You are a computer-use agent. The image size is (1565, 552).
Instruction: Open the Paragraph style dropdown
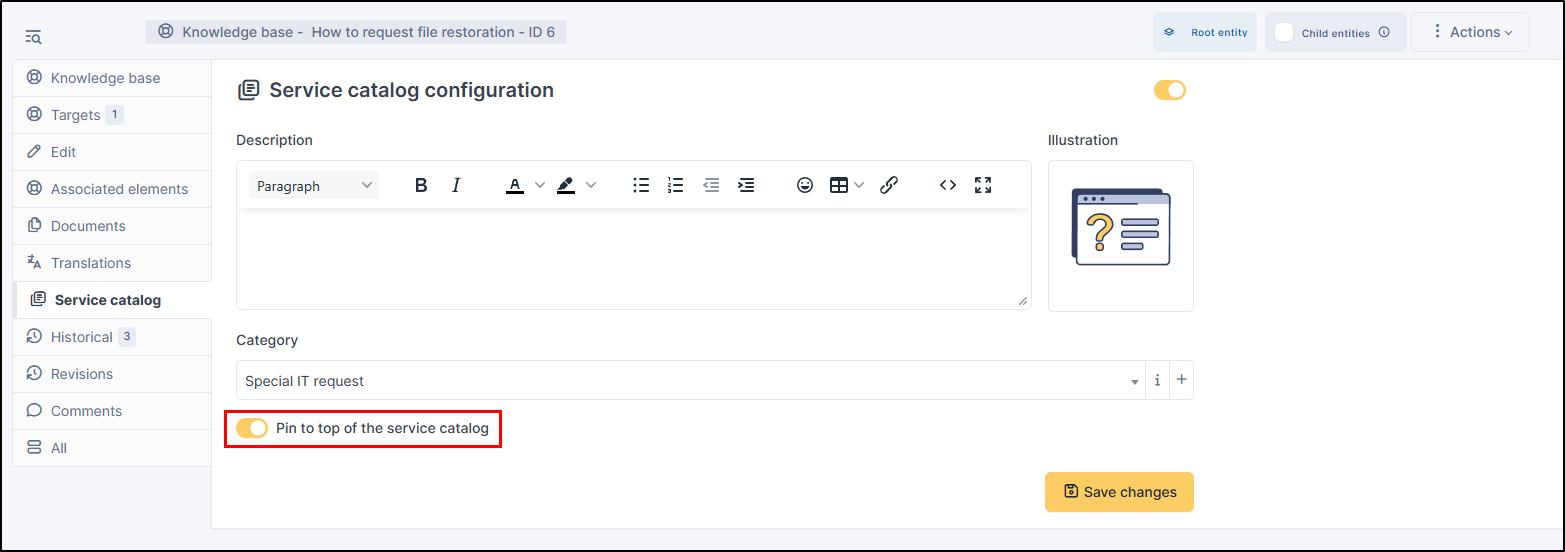click(x=313, y=186)
